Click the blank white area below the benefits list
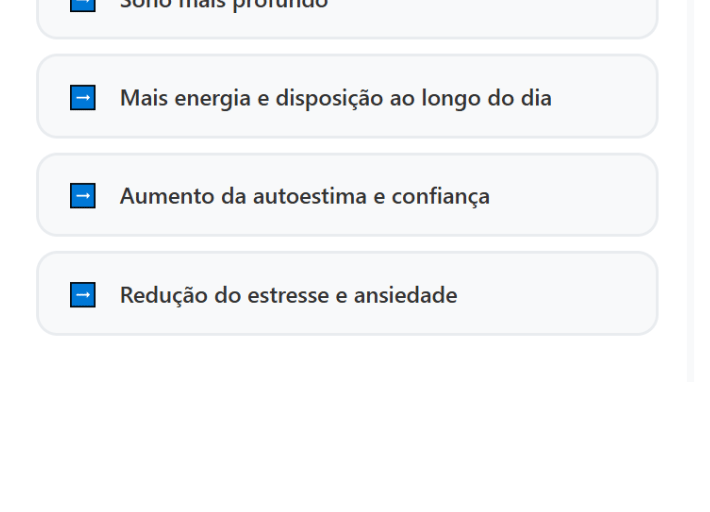The height and width of the screenshot is (512, 710). click(x=350, y=430)
